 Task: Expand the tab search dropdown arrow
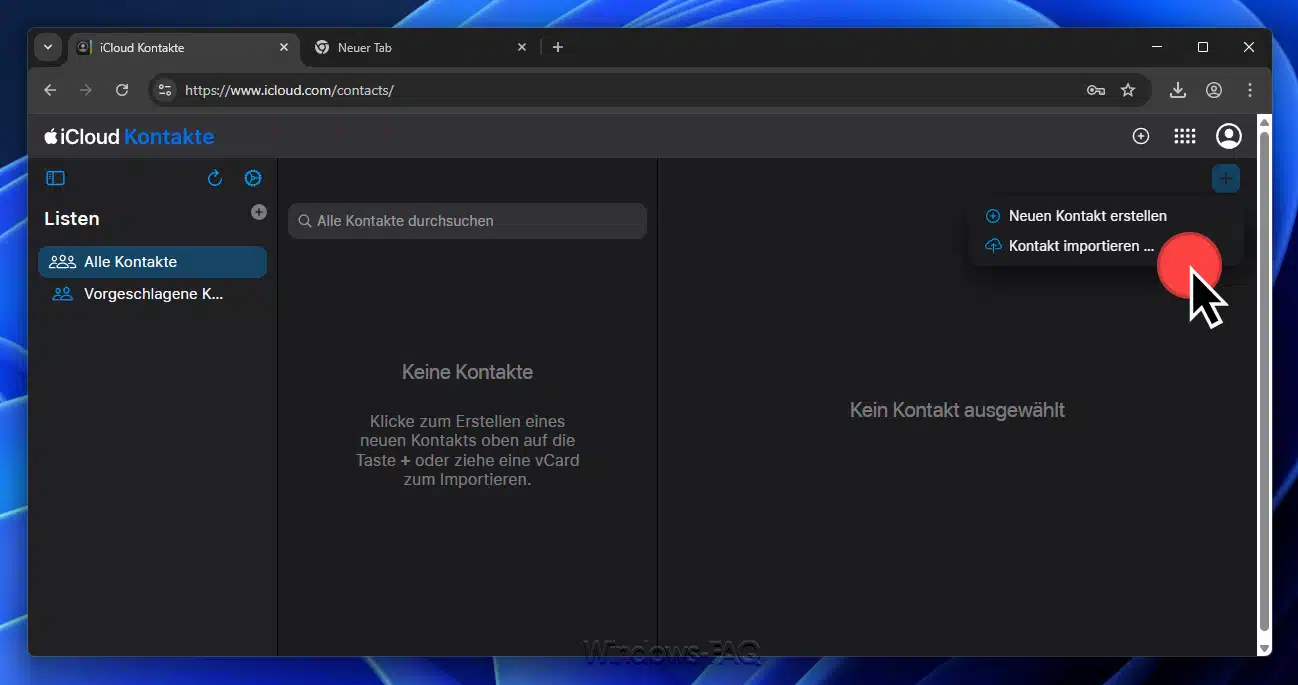click(x=47, y=47)
